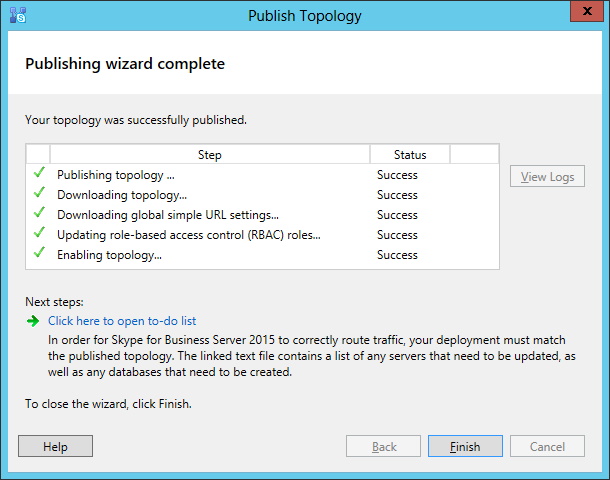Click the Topology Builder app icon in title bar

pyautogui.click(x=18, y=15)
